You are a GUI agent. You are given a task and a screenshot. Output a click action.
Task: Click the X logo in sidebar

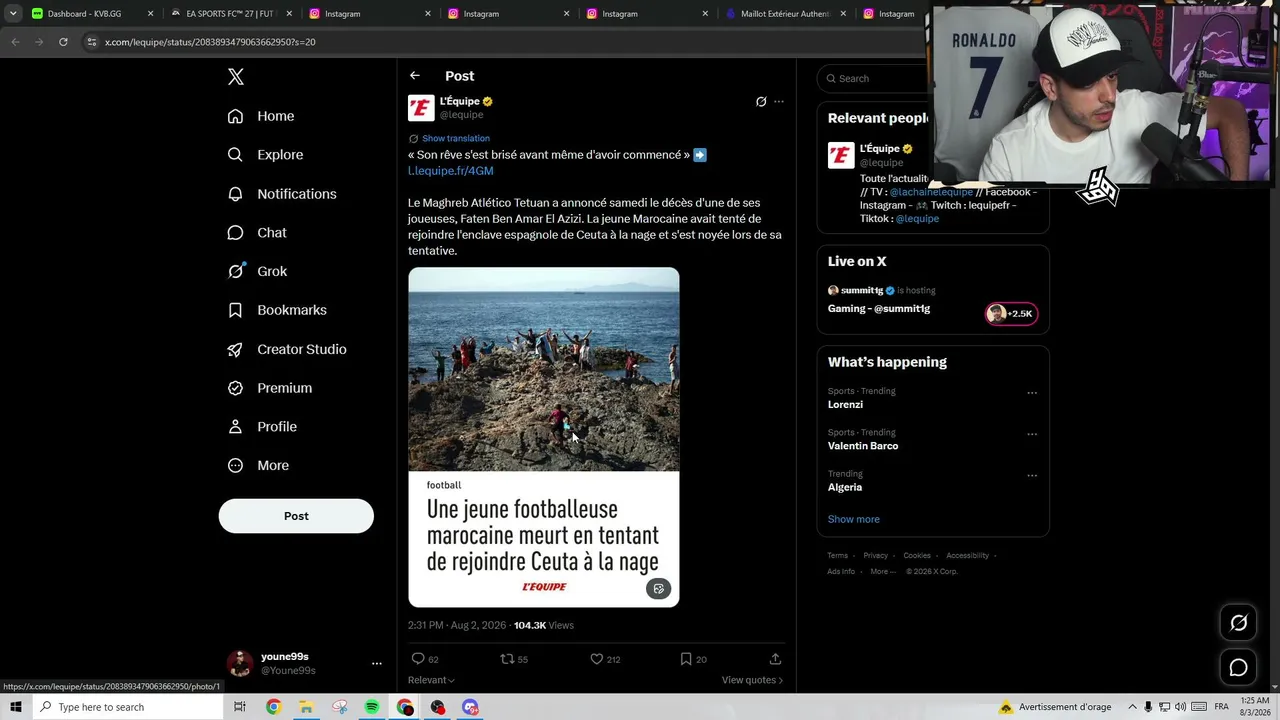pos(236,77)
